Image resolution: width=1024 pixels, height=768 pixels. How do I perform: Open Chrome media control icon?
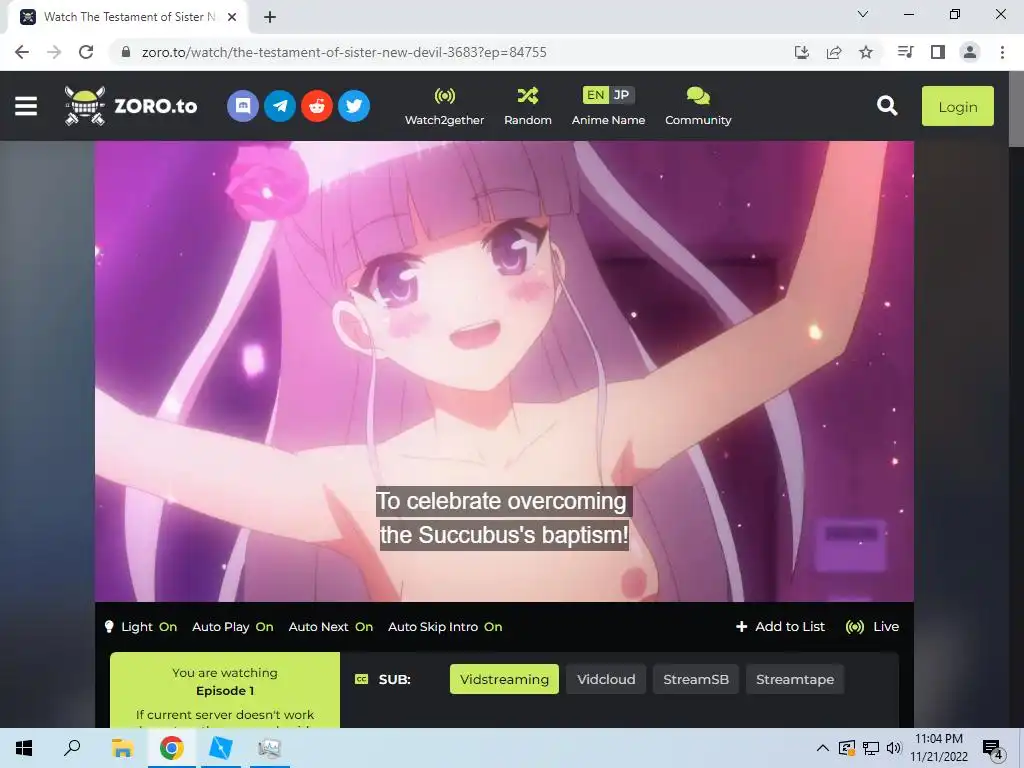905,52
